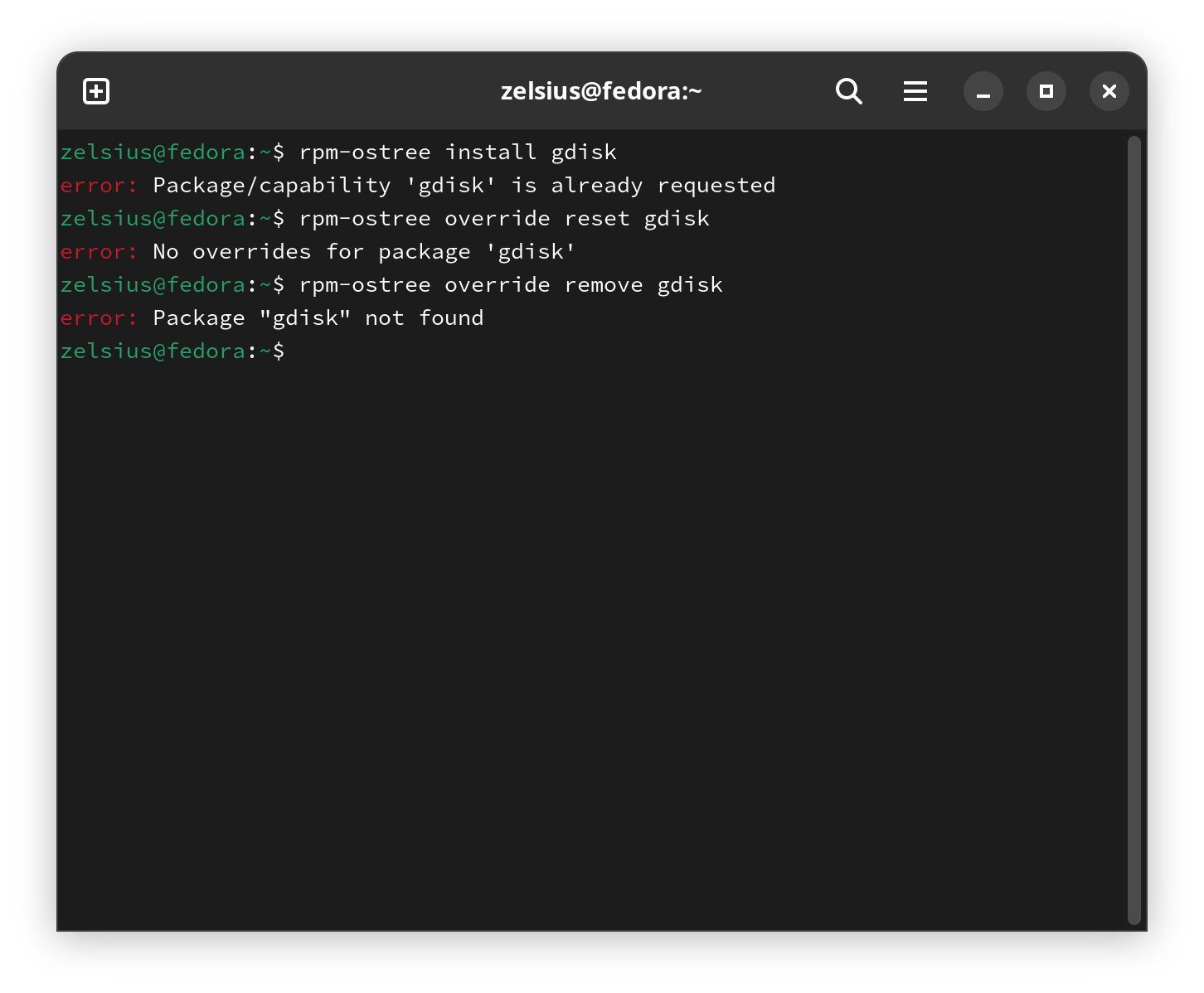Image resolution: width=1204 pixels, height=993 pixels.
Task: Click 'gdisk' ending the override reset command
Action: click(x=676, y=219)
